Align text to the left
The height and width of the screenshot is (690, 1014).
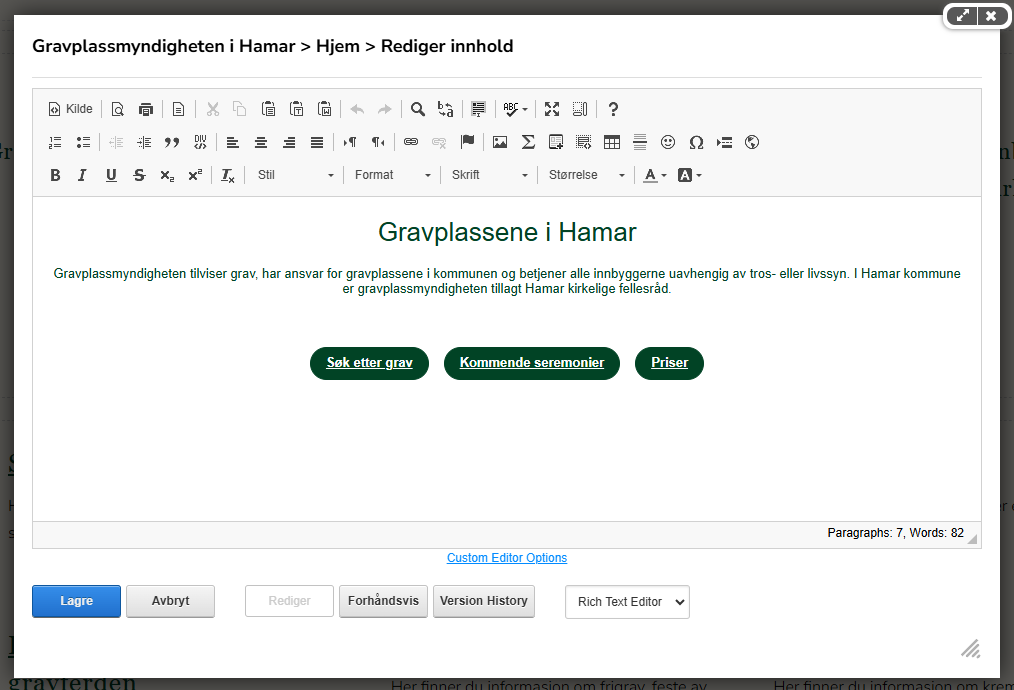(233, 142)
